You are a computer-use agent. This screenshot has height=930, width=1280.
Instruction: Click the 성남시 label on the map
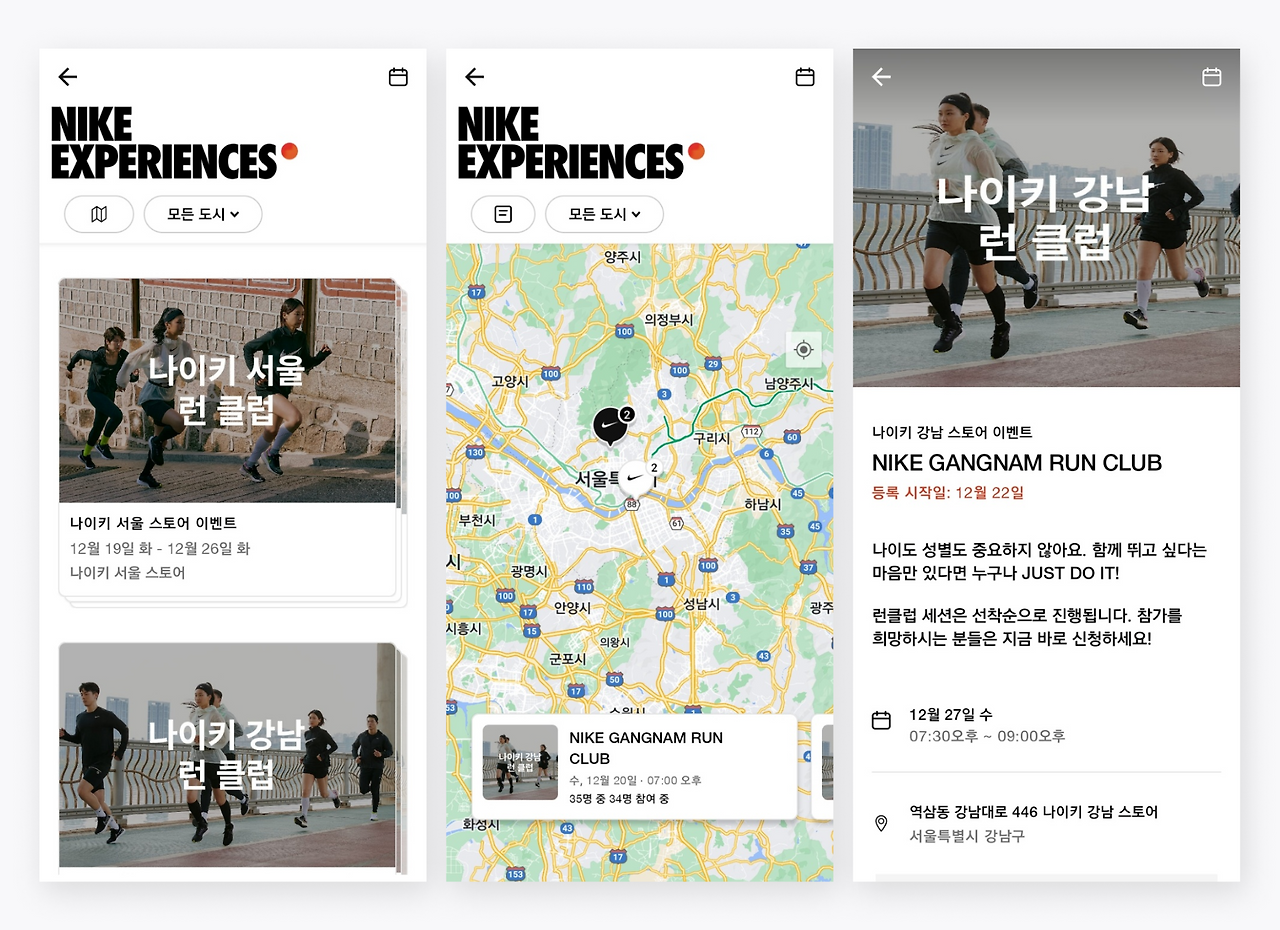pyautogui.click(x=702, y=604)
